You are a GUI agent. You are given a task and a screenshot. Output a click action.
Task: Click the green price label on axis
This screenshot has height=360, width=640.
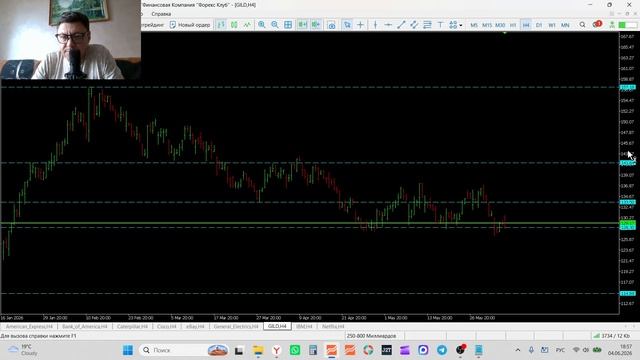click(627, 224)
